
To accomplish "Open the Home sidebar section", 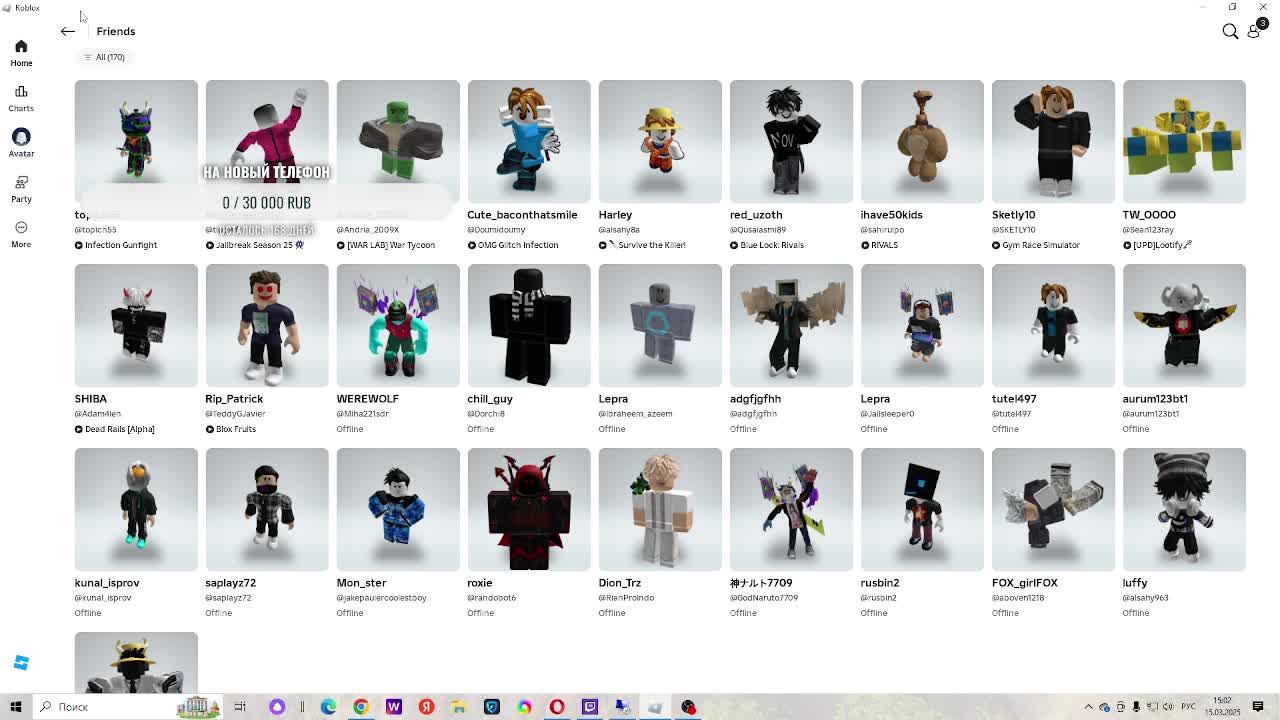I will point(21,53).
